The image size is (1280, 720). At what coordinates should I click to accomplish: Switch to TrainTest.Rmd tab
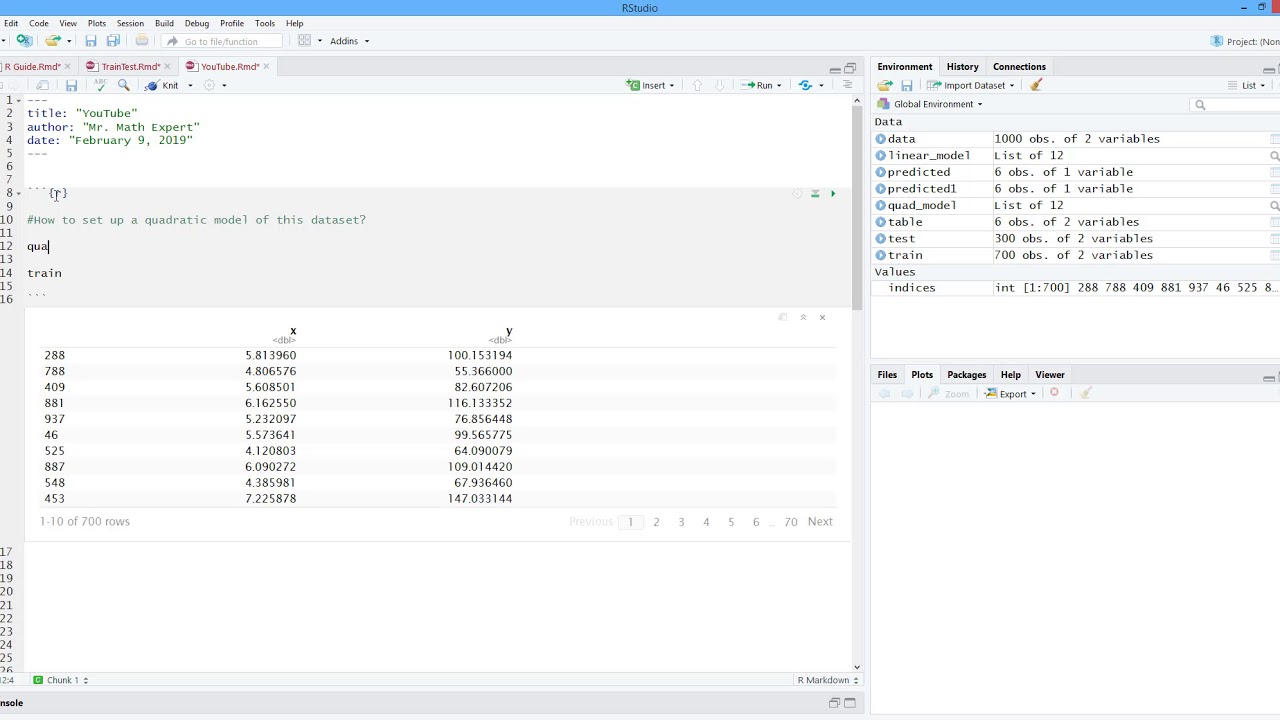(130, 67)
